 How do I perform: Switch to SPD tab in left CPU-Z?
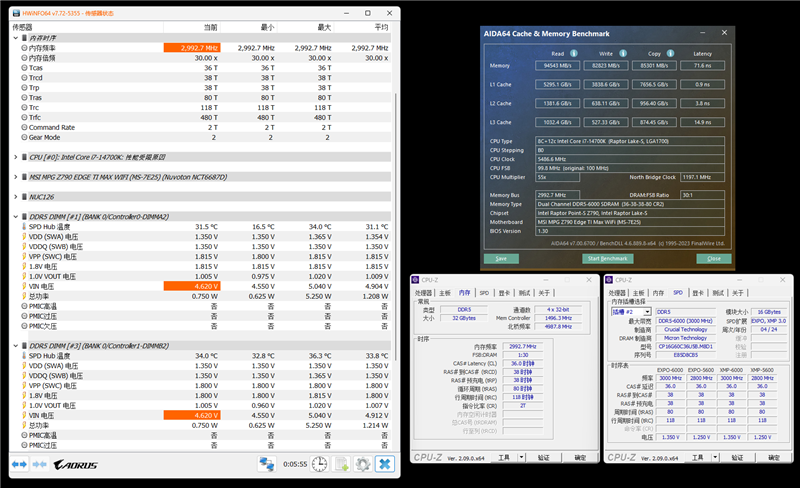coord(484,292)
